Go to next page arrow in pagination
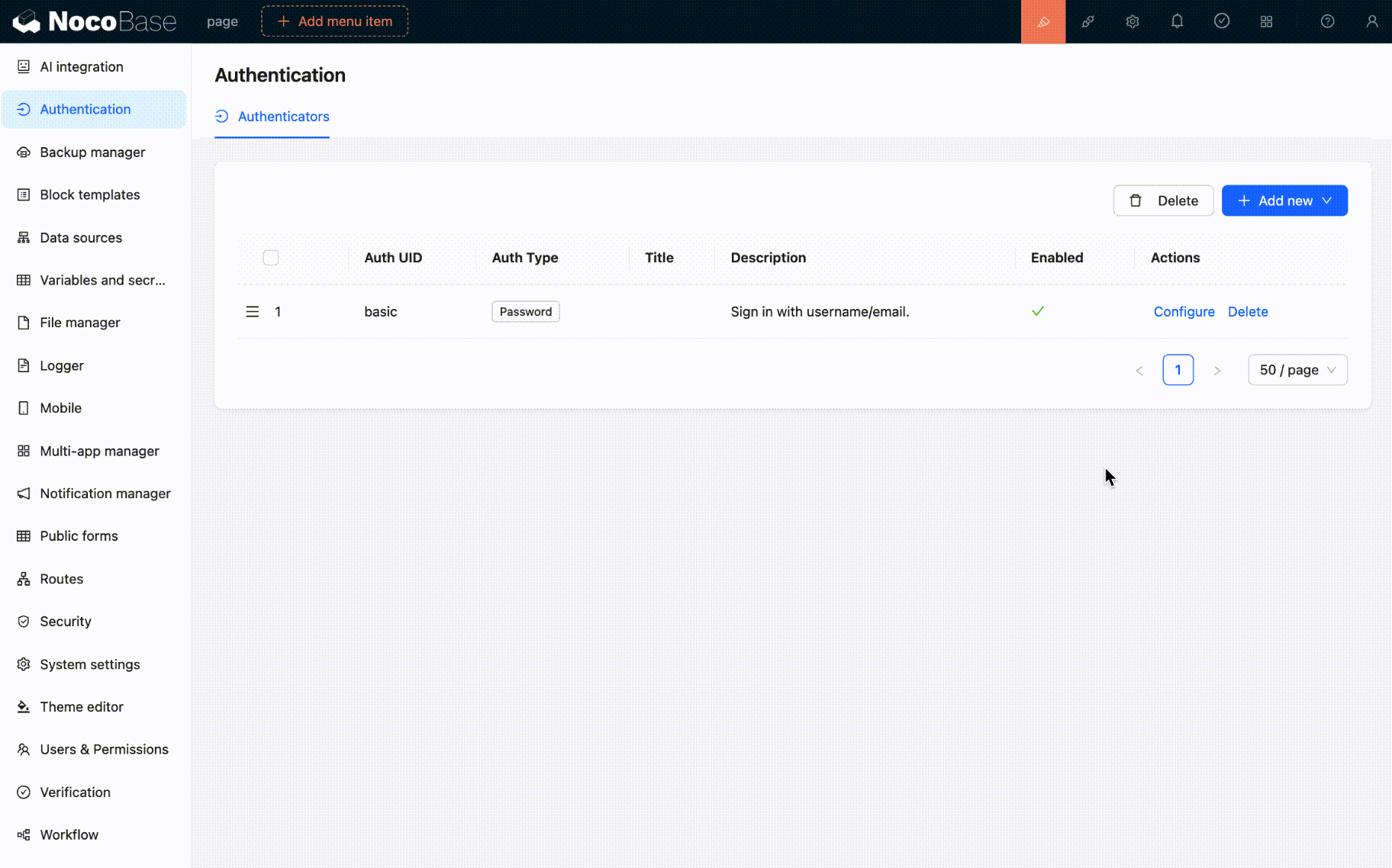Screen dimensions: 1392x868 pos(1217,371)
